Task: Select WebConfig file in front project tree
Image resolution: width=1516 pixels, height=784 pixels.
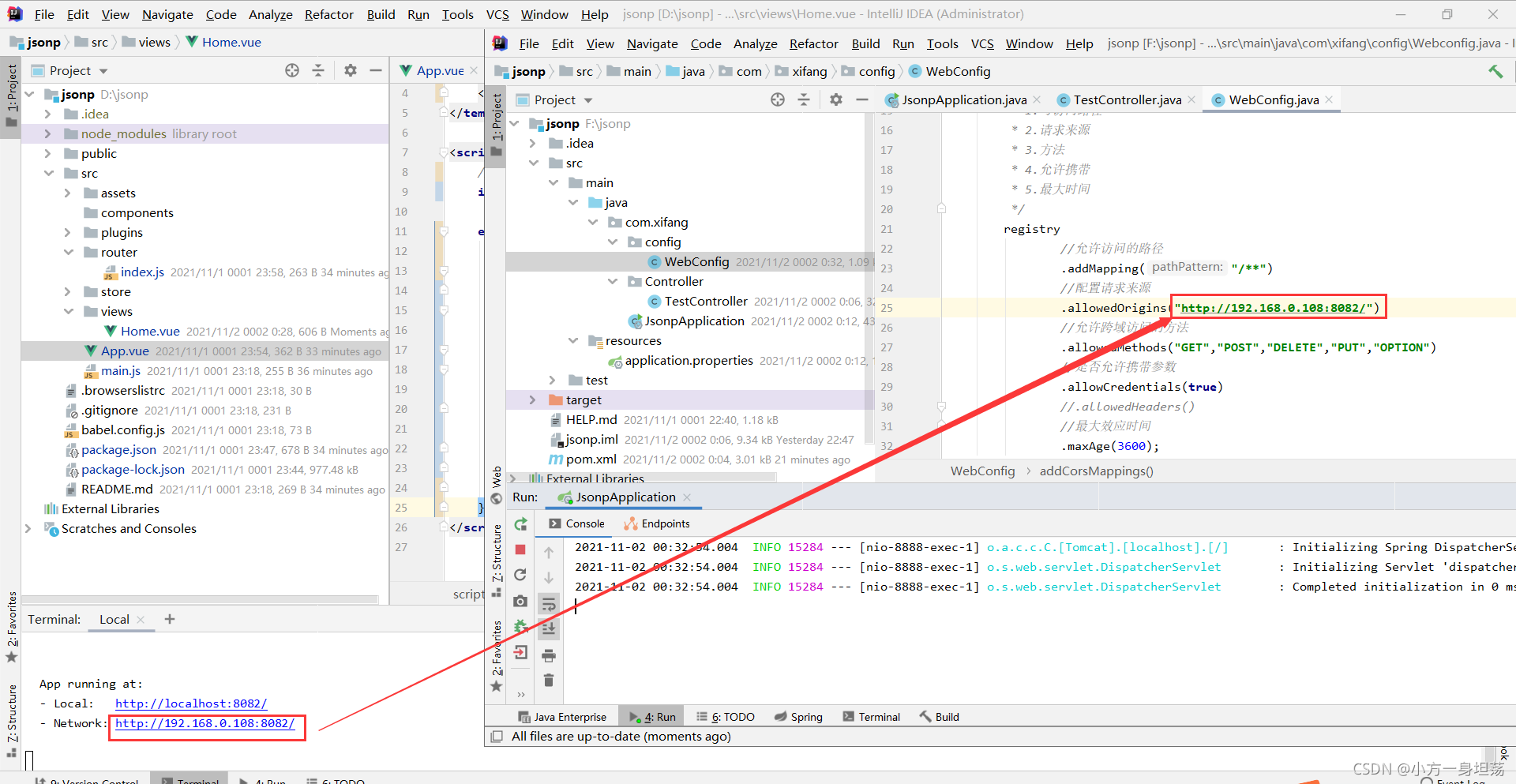Action: [696, 261]
